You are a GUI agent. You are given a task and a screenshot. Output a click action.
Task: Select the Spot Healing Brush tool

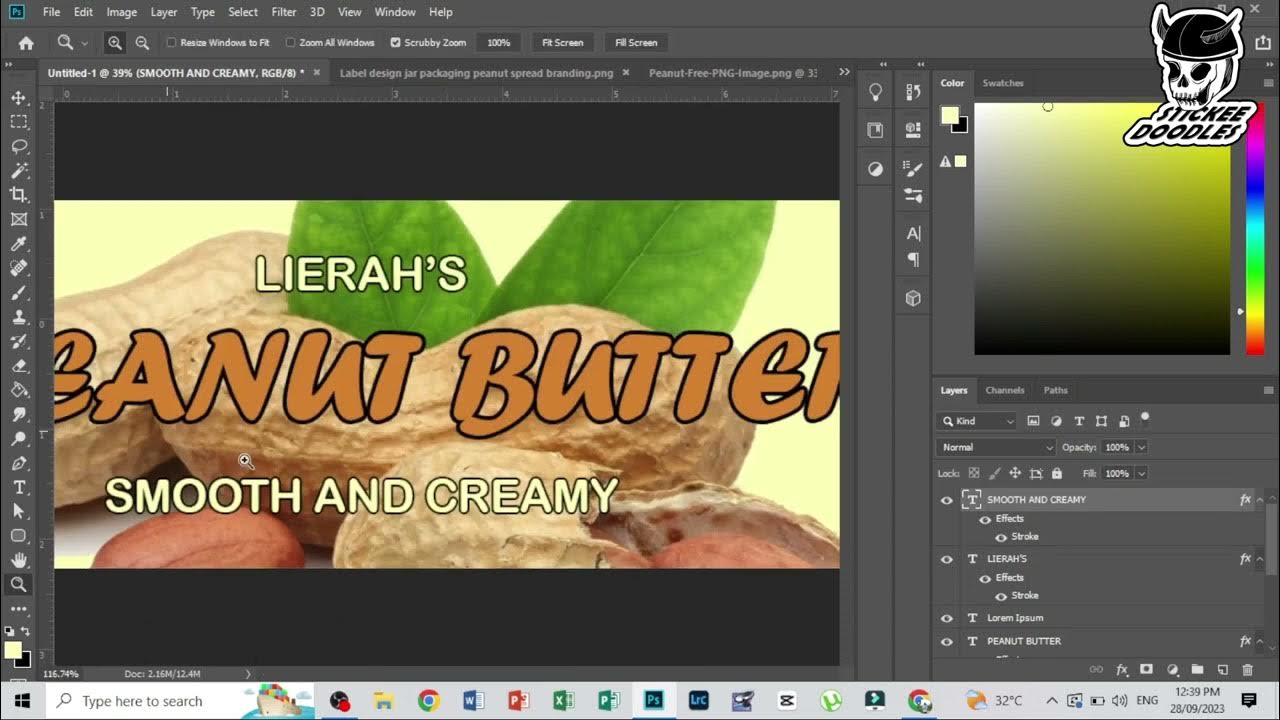click(19, 268)
